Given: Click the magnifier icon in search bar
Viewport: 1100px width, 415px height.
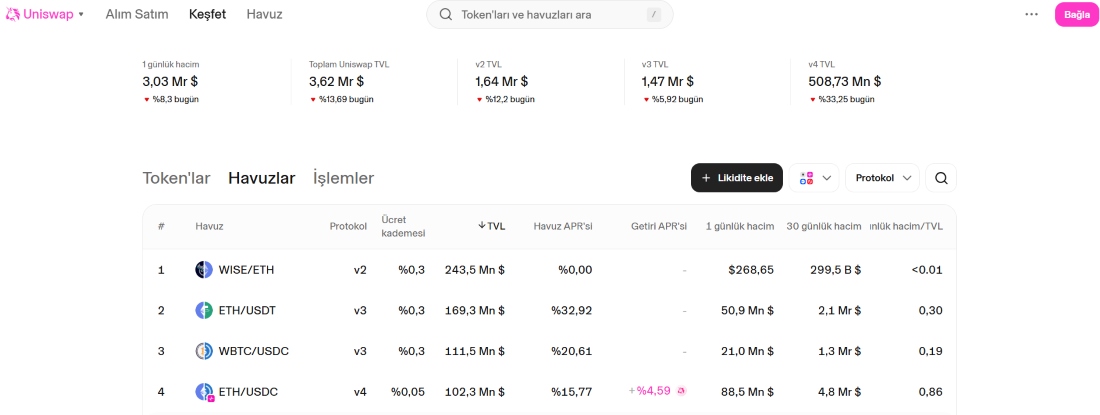Looking at the screenshot, I should pyautogui.click(x=445, y=15).
